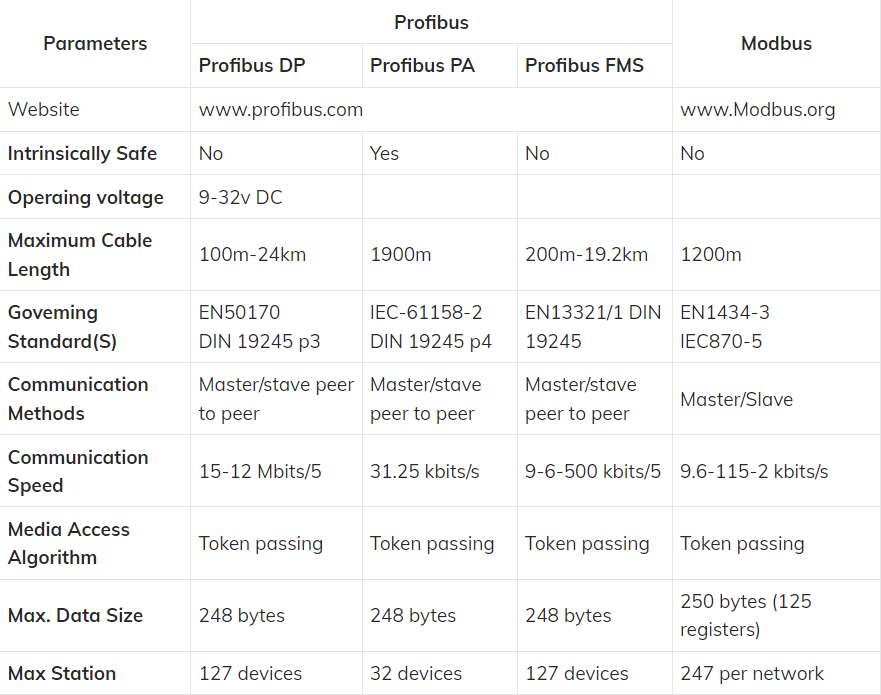Image resolution: width=881 pixels, height=695 pixels.
Task: Select the 9.6-115-2 kbits/s cell
Action: click(754, 471)
